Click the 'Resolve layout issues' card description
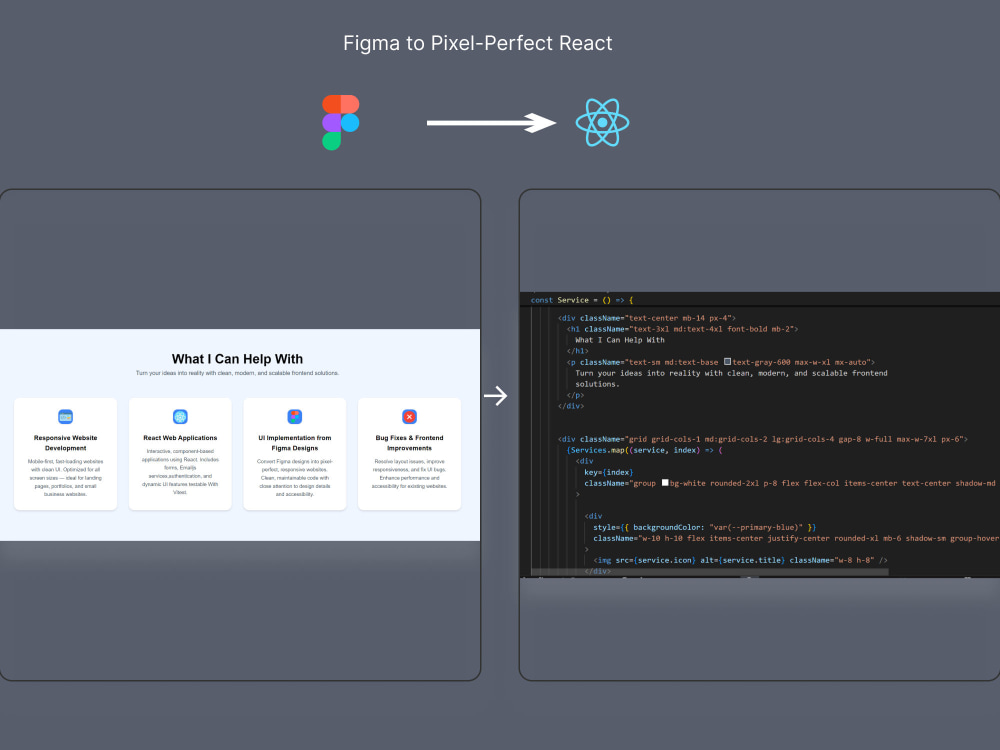This screenshot has width=1000, height=750. coord(409,474)
